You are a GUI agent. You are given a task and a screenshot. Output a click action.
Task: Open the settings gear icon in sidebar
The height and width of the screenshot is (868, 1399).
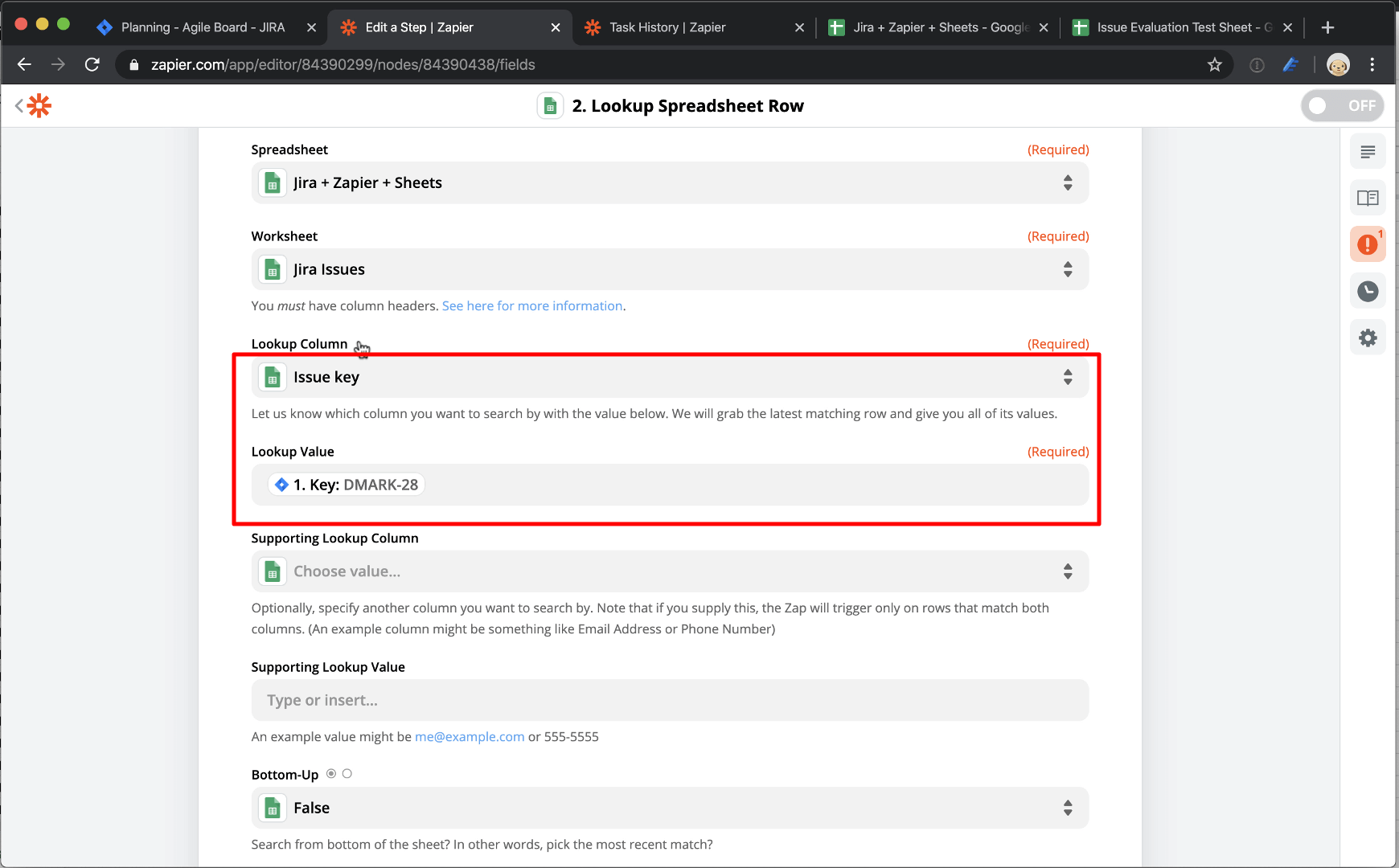click(x=1368, y=338)
